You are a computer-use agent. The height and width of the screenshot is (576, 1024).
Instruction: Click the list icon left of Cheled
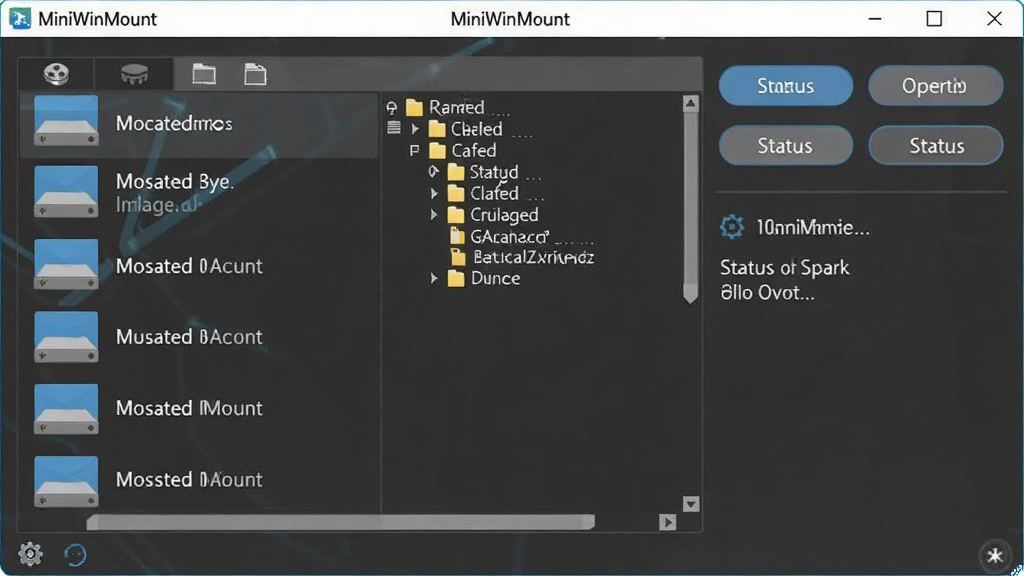tap(394, 128)
